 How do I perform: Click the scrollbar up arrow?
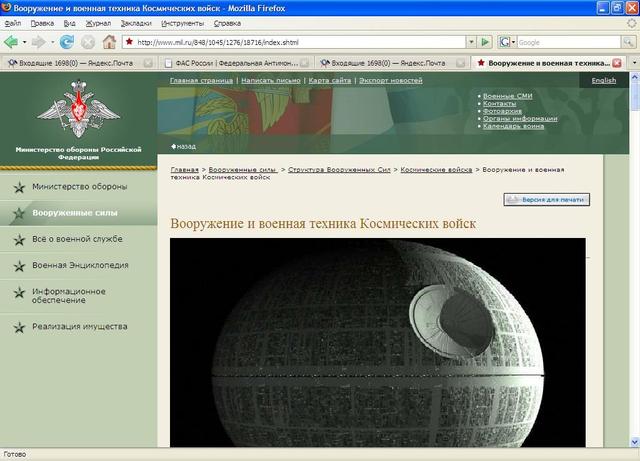pyautogui.click(x=635, y=76)
